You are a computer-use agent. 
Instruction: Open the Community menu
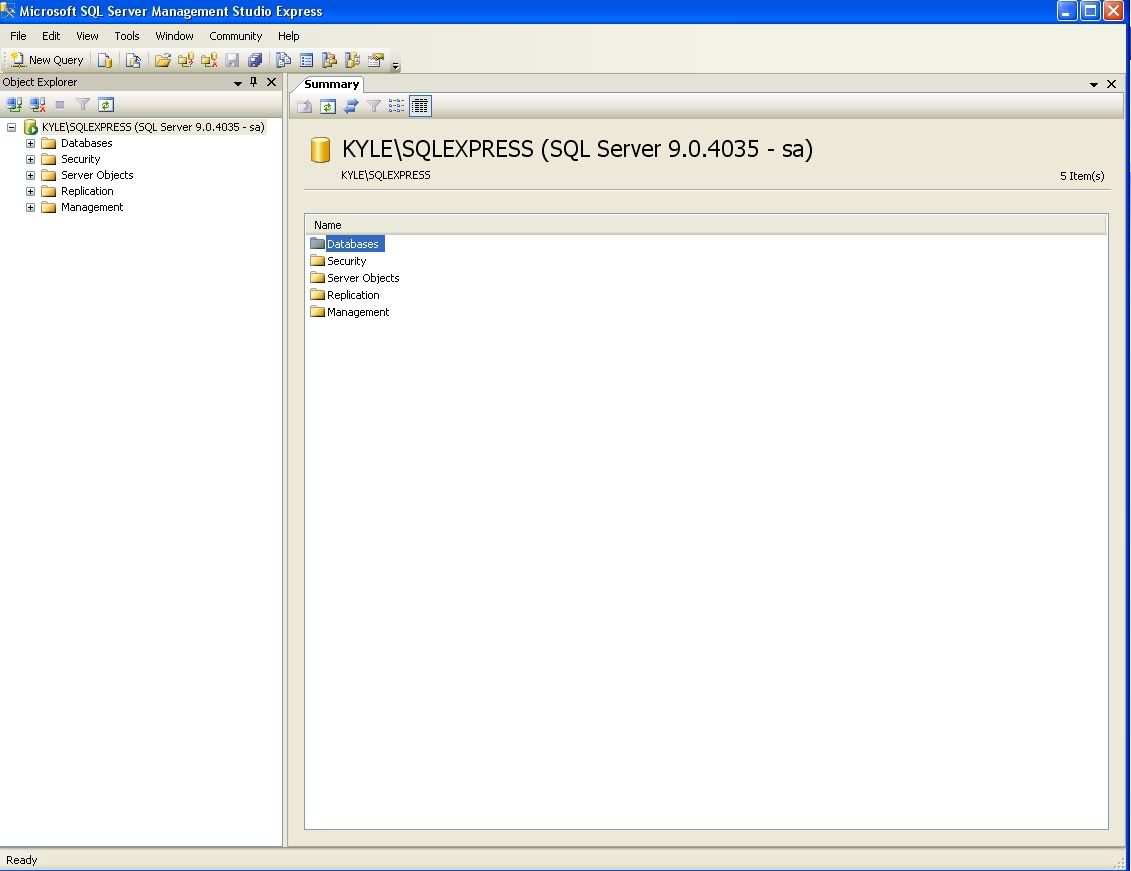(x=235, y=36)
